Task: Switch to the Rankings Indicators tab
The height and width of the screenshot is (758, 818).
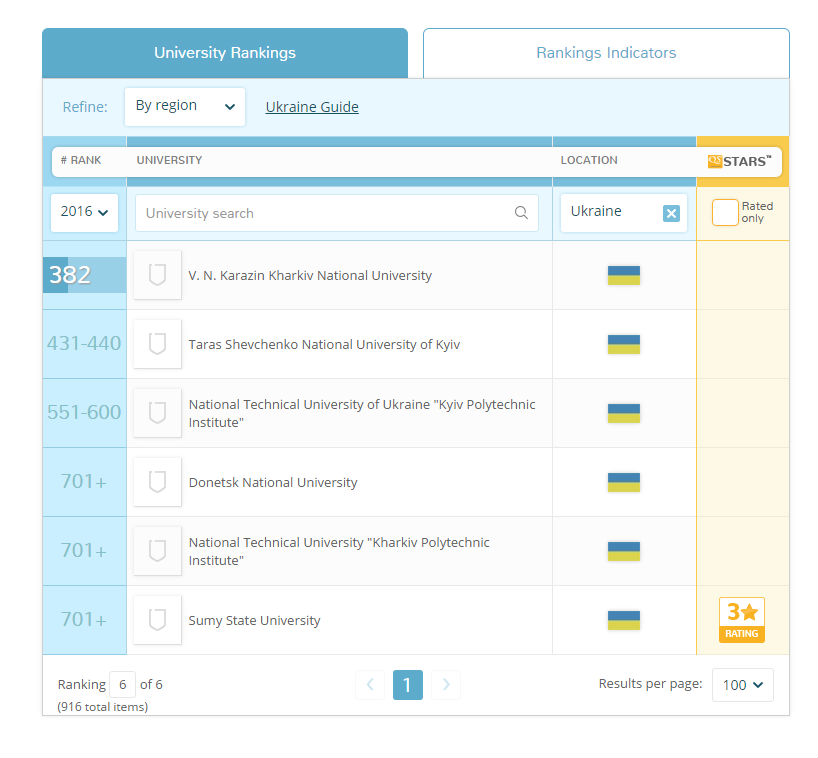Action: pos(606,53)
